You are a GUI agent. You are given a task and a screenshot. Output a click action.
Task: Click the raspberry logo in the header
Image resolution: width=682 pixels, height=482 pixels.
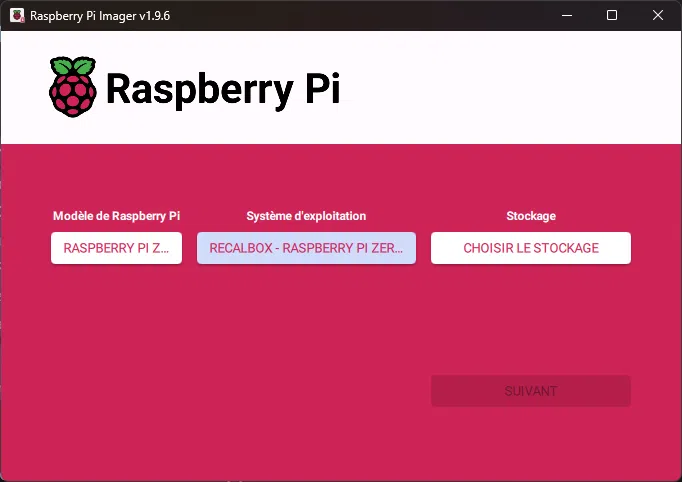click(73, 88)
